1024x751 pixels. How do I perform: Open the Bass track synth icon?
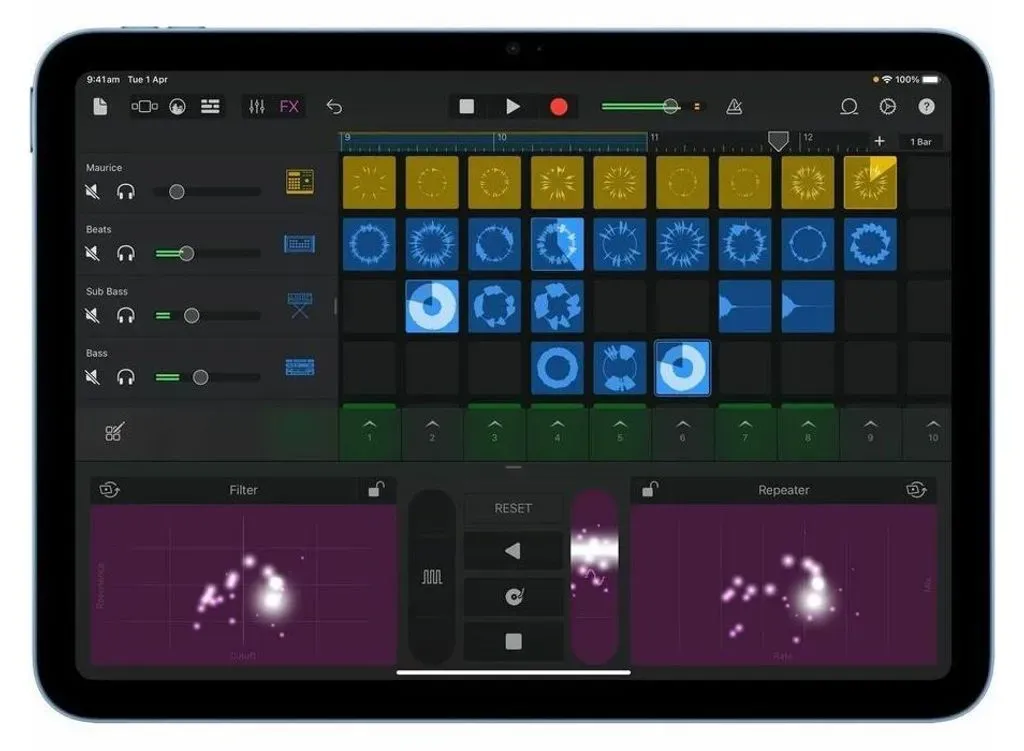click(300, 367)
